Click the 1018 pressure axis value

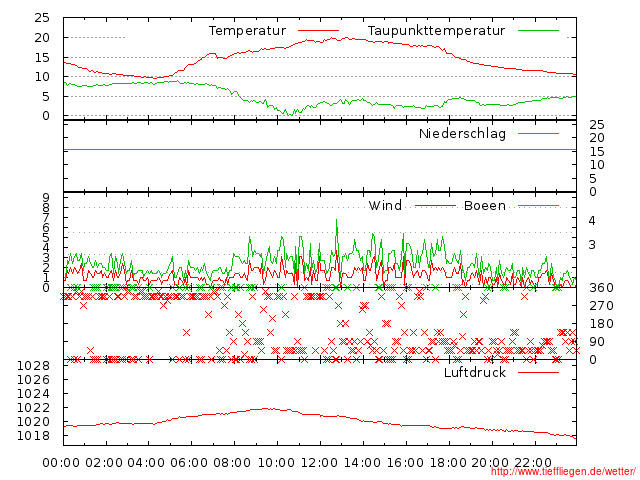pos(33,436)
